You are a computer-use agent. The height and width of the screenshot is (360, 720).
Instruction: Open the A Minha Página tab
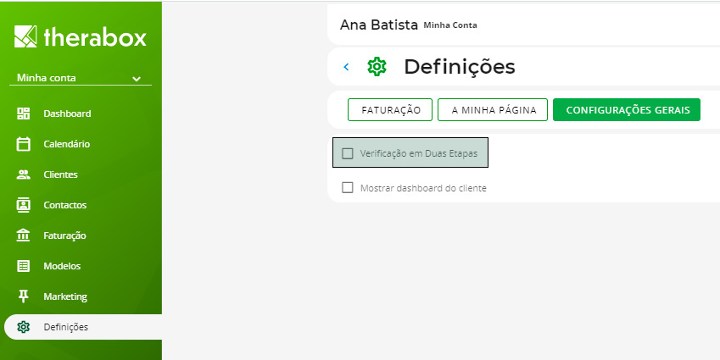pos(493,110)
